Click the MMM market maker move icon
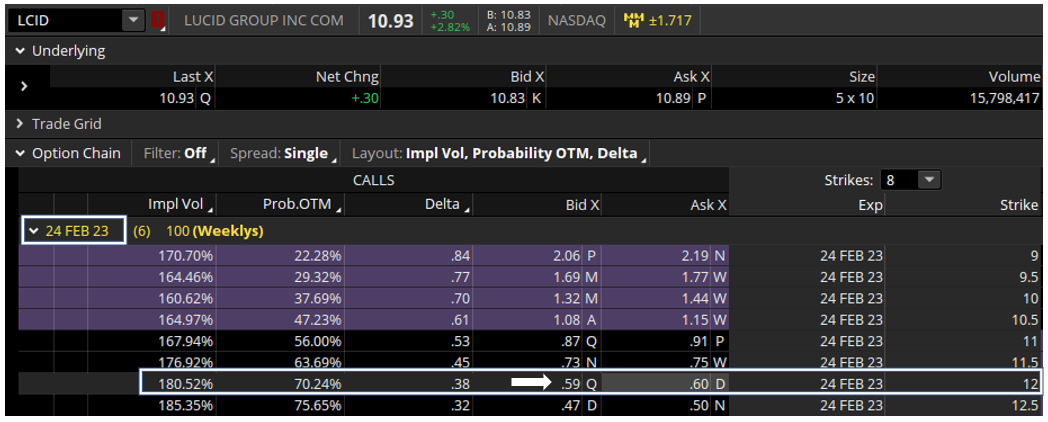The image size is (1048, 422). pos(632,21)
